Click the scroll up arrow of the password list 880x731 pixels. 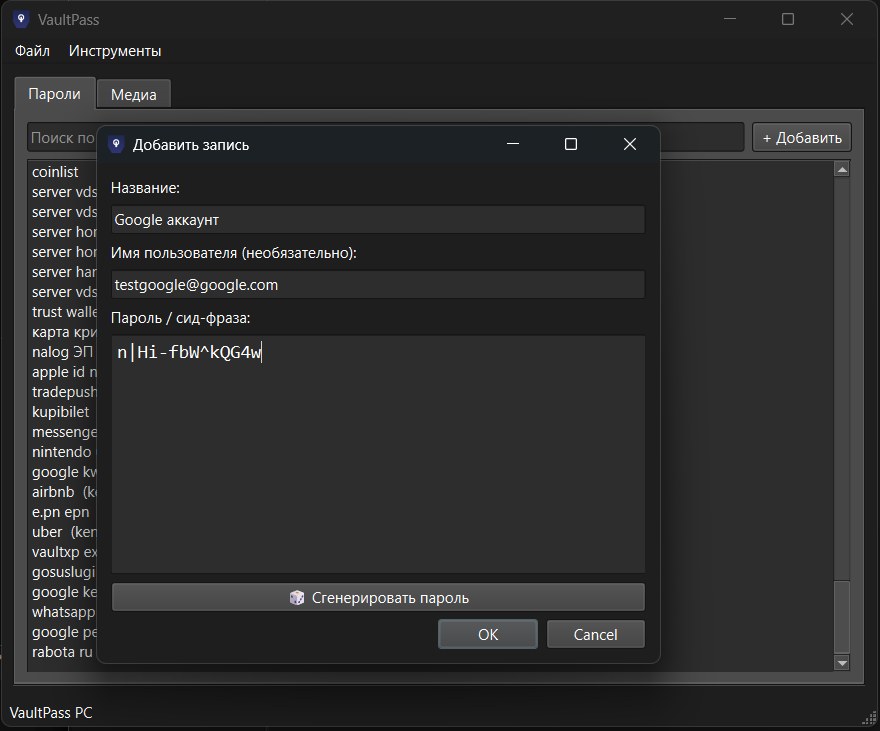(841, 169)
